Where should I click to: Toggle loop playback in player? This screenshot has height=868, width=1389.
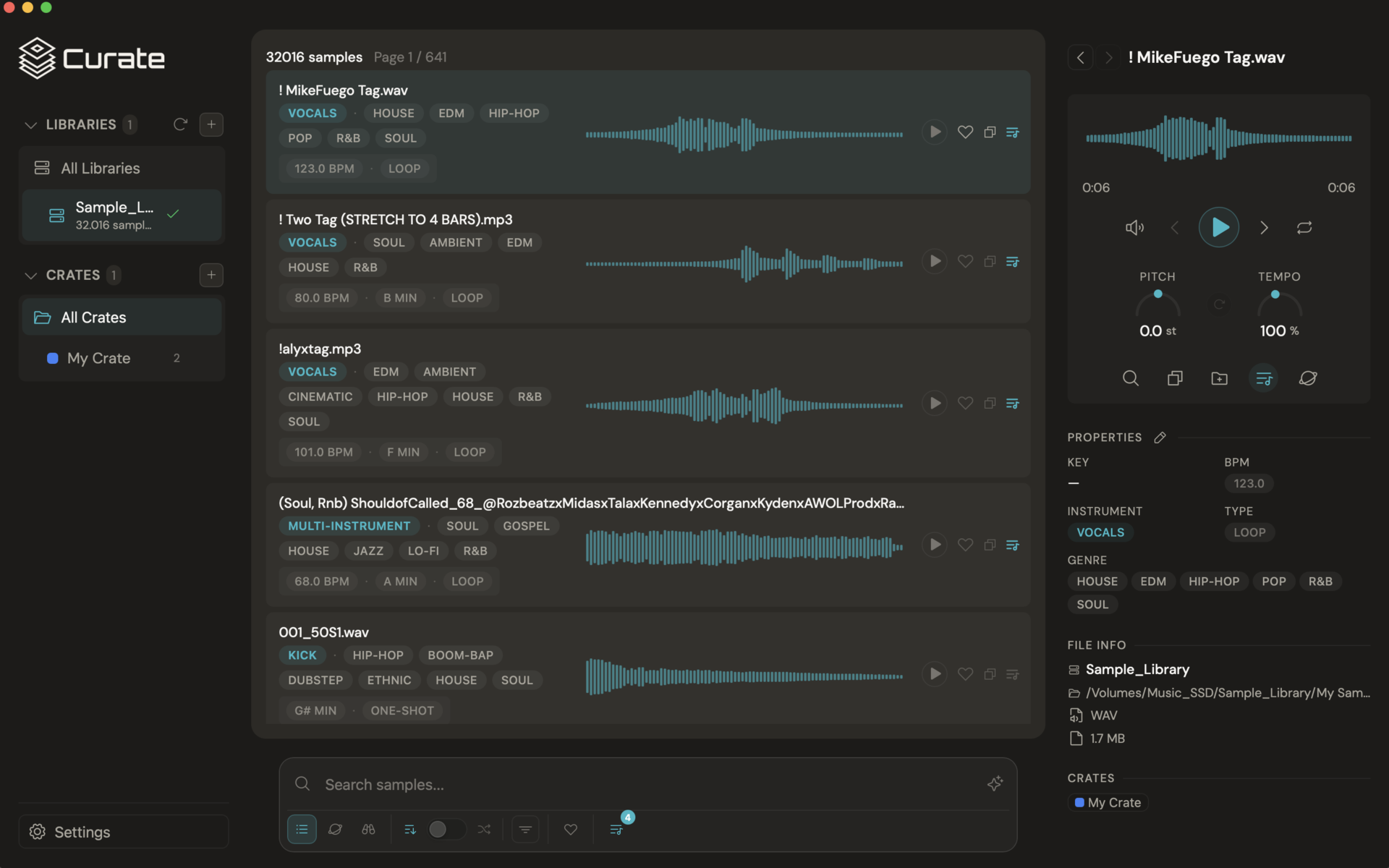pos(1304,228)
